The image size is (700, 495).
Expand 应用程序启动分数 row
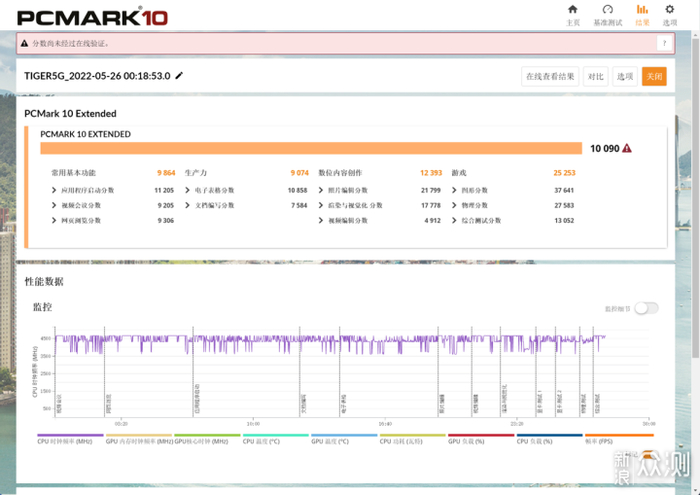tap(54, 190)
